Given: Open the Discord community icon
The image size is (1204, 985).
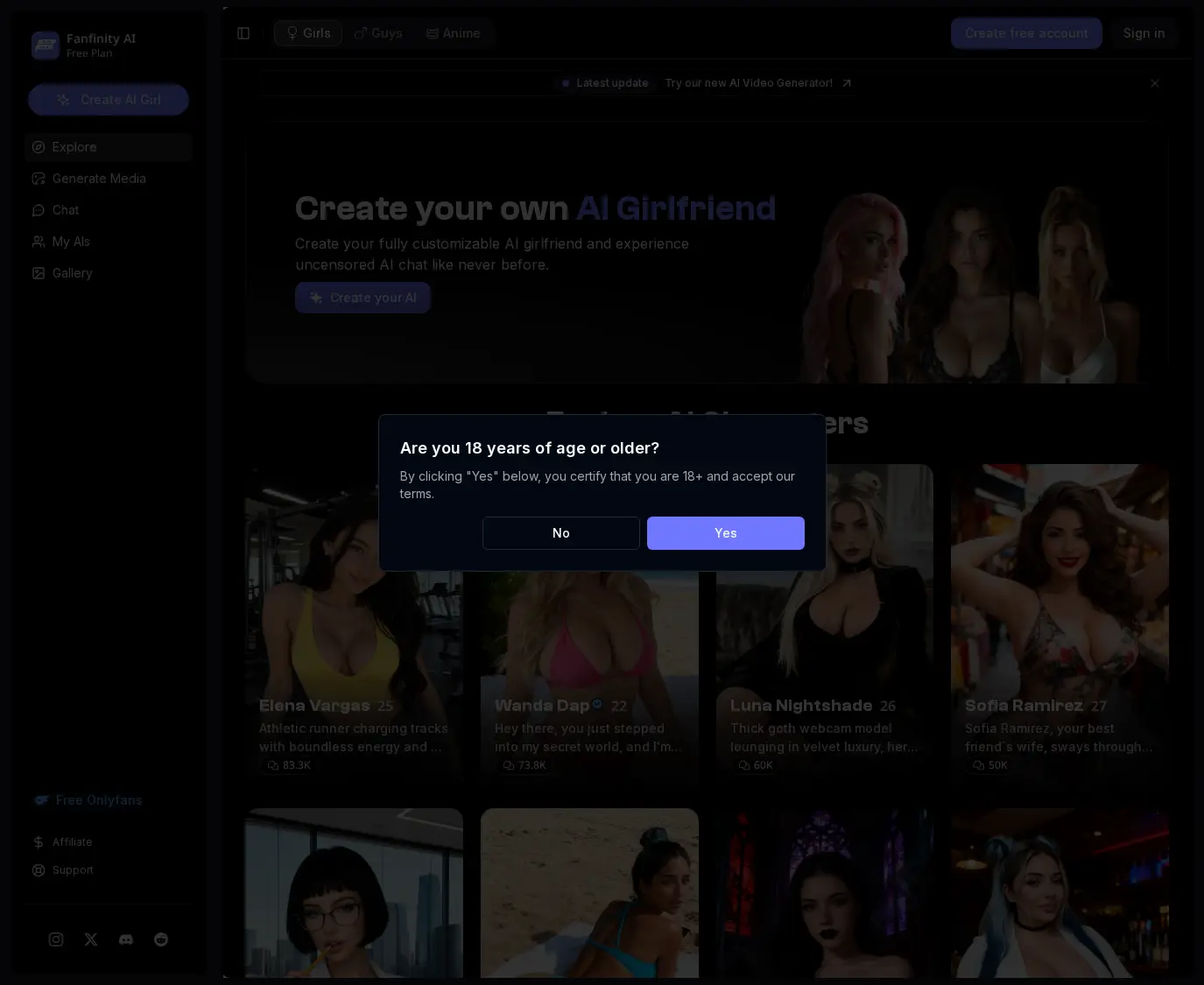Looking at the screenshot, I should (x=126, y=939).
